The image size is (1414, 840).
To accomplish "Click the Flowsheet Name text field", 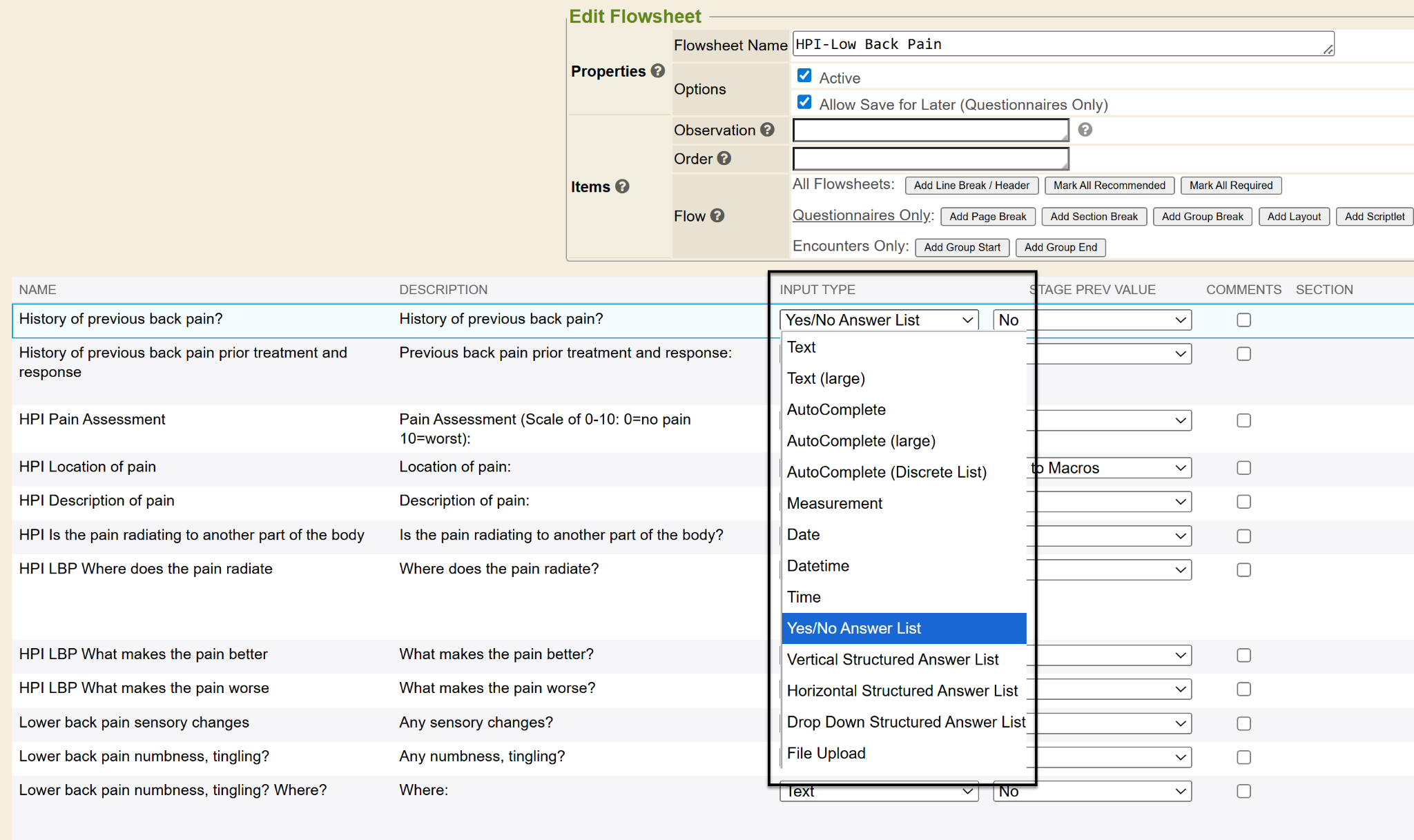I will 1062,44.
